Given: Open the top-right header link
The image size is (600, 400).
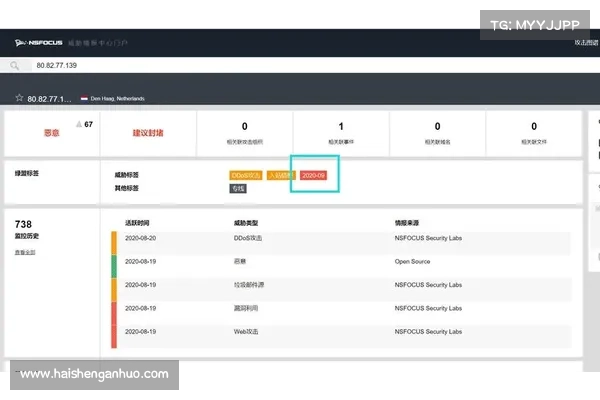Looking at the screenshot, I should pyautogui.click(x=586, y=43).
